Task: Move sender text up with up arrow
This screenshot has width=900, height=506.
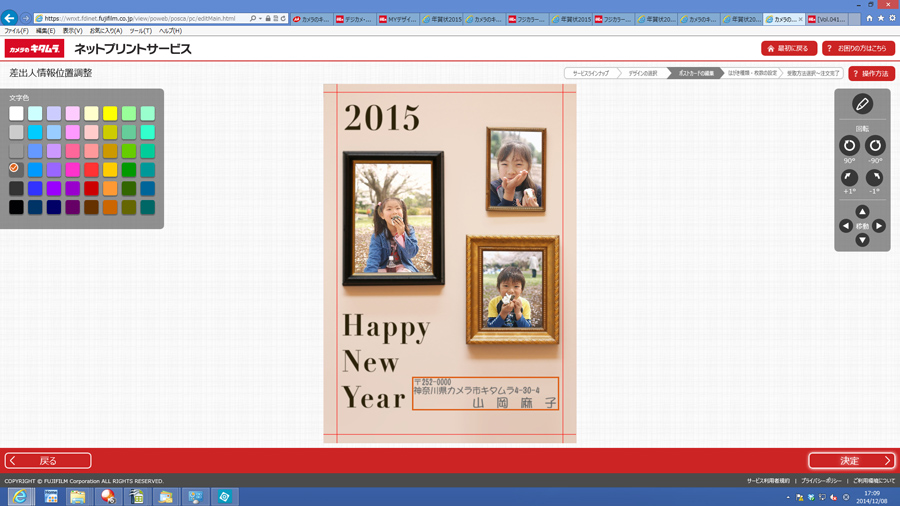Action: pos(862,212)
